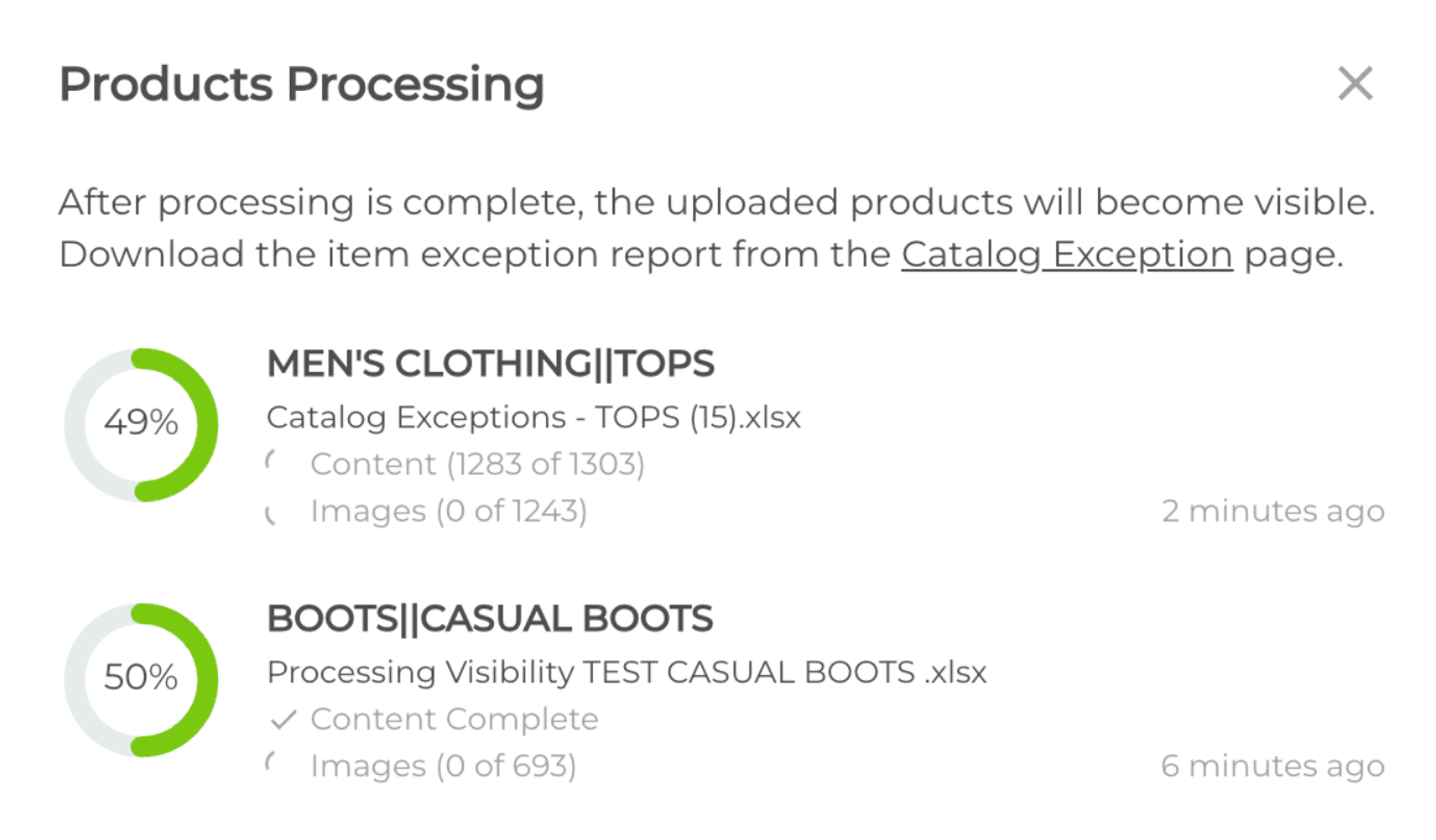The height and width of the screenshot is (840, 1436).
Task: Click the Processing Visibility TEST CASUAL BOOTS .xlsx filename
Action: pos(626,673)
